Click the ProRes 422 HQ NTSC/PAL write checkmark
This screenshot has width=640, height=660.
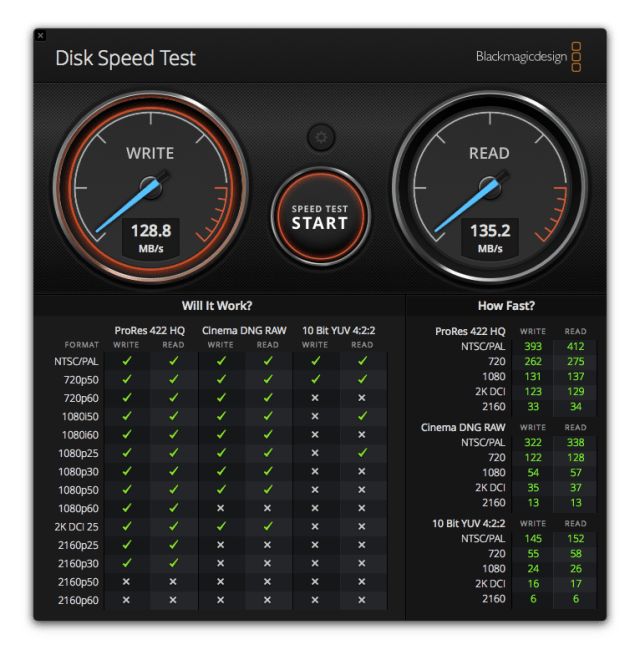click(126, 361)
